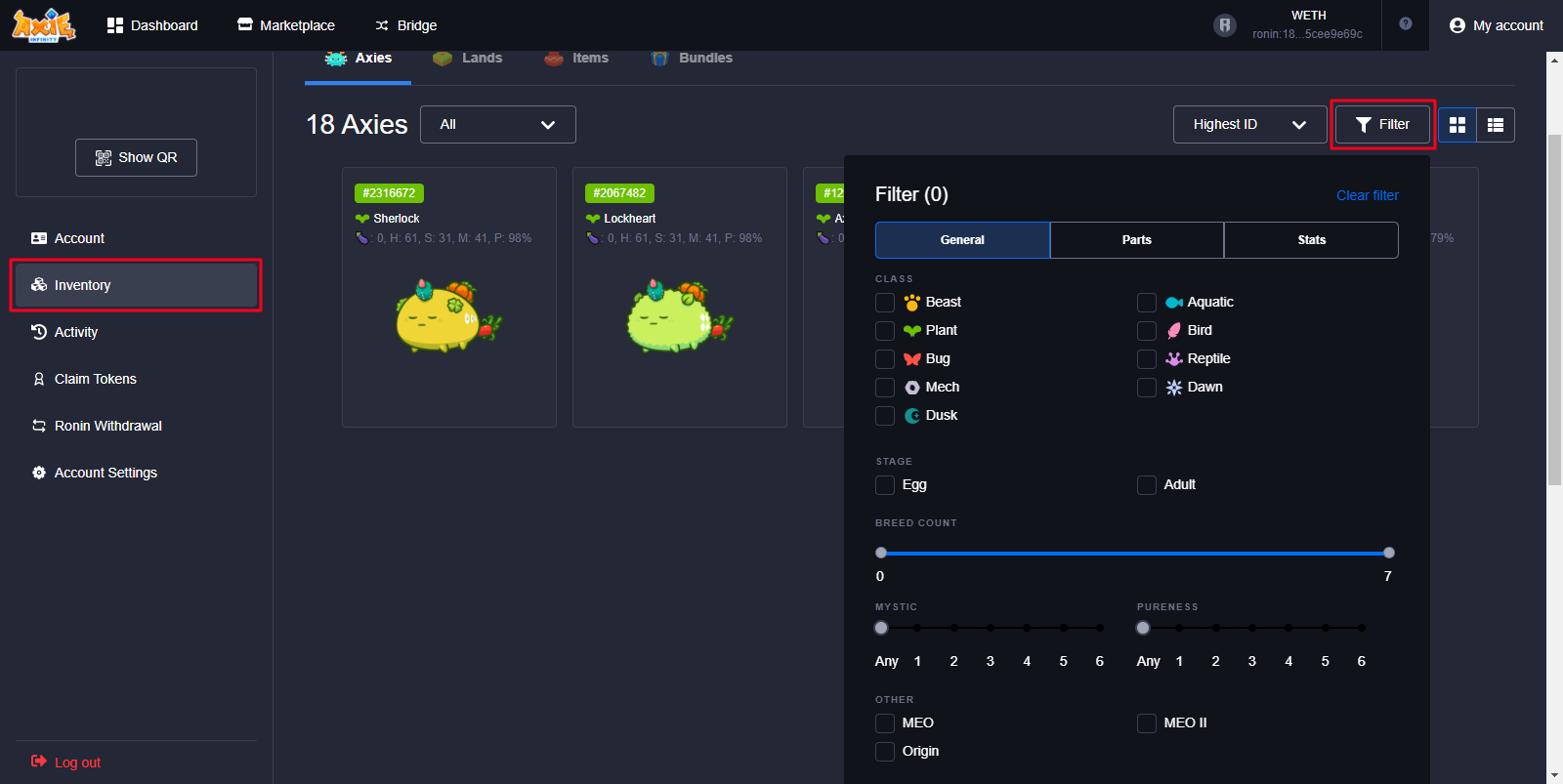Select the Stats filter tab
Viewport: 1563px width, 784px height.
(x=1312, y=240)
